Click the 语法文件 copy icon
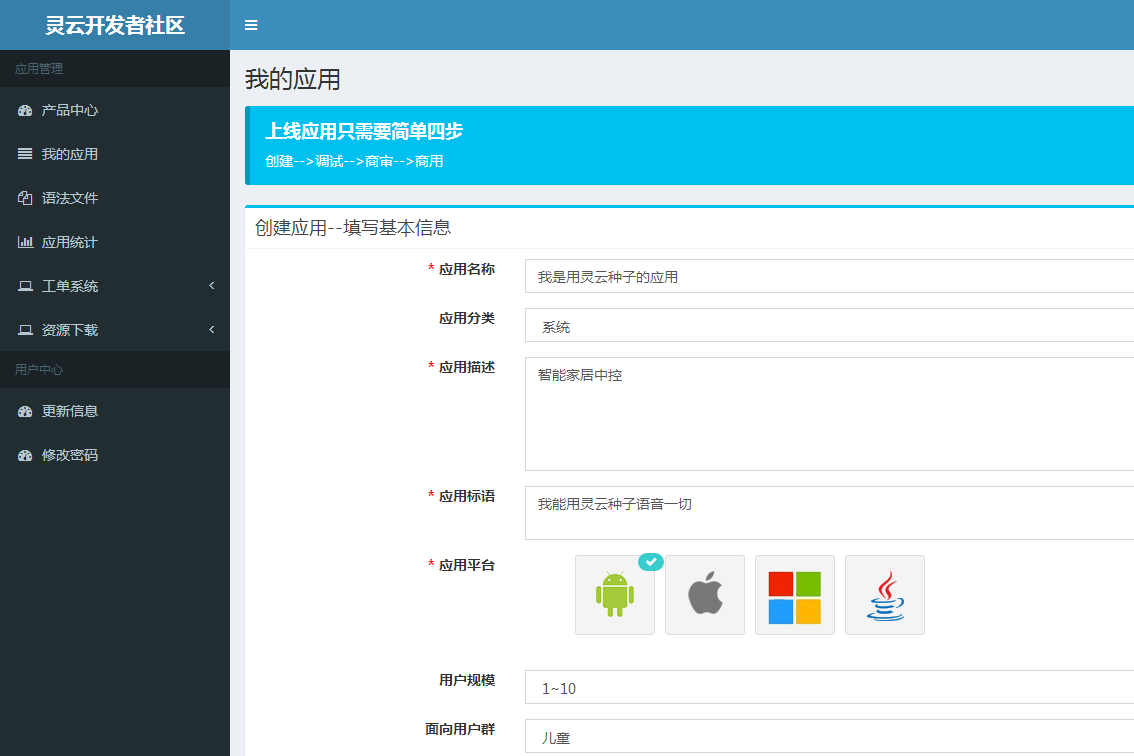The image size is (1134, 756). [25, 198]
